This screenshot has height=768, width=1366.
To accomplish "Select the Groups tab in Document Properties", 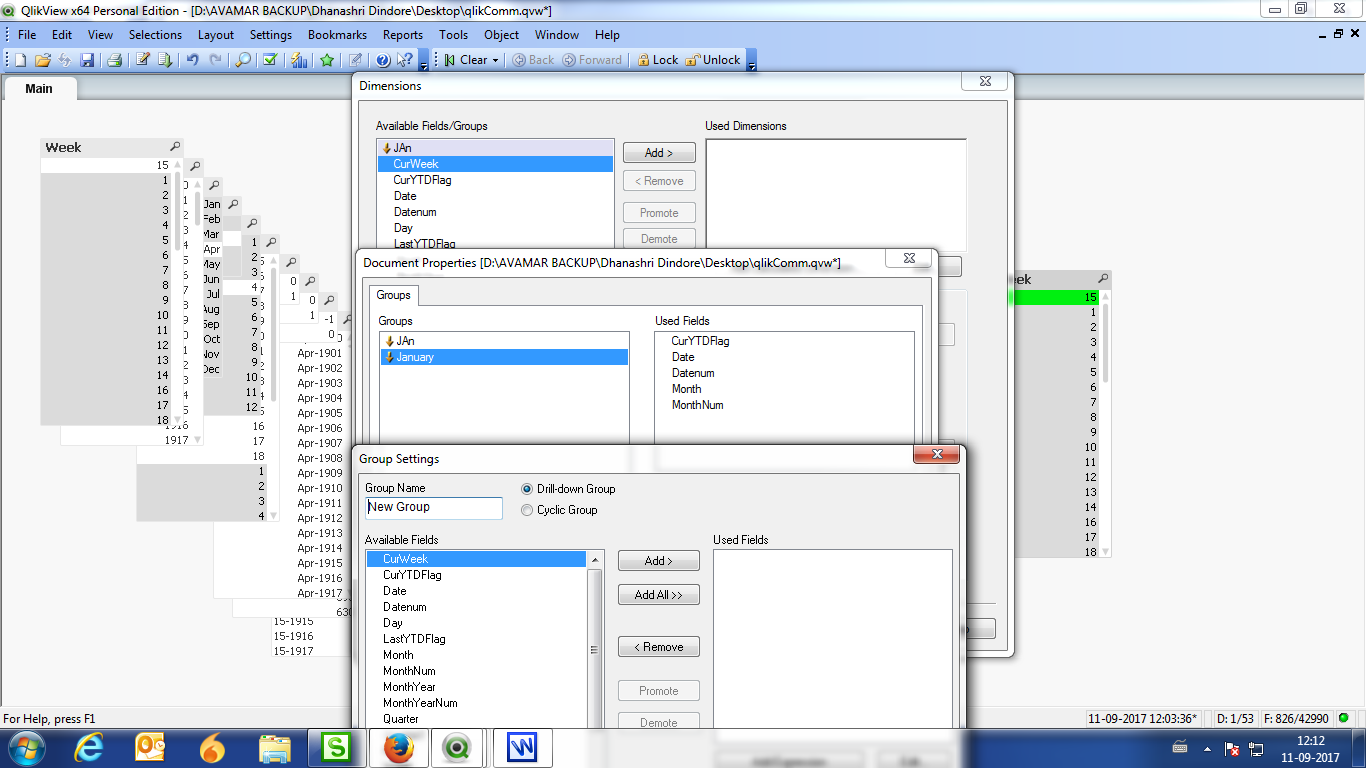I will pos(394,295).
